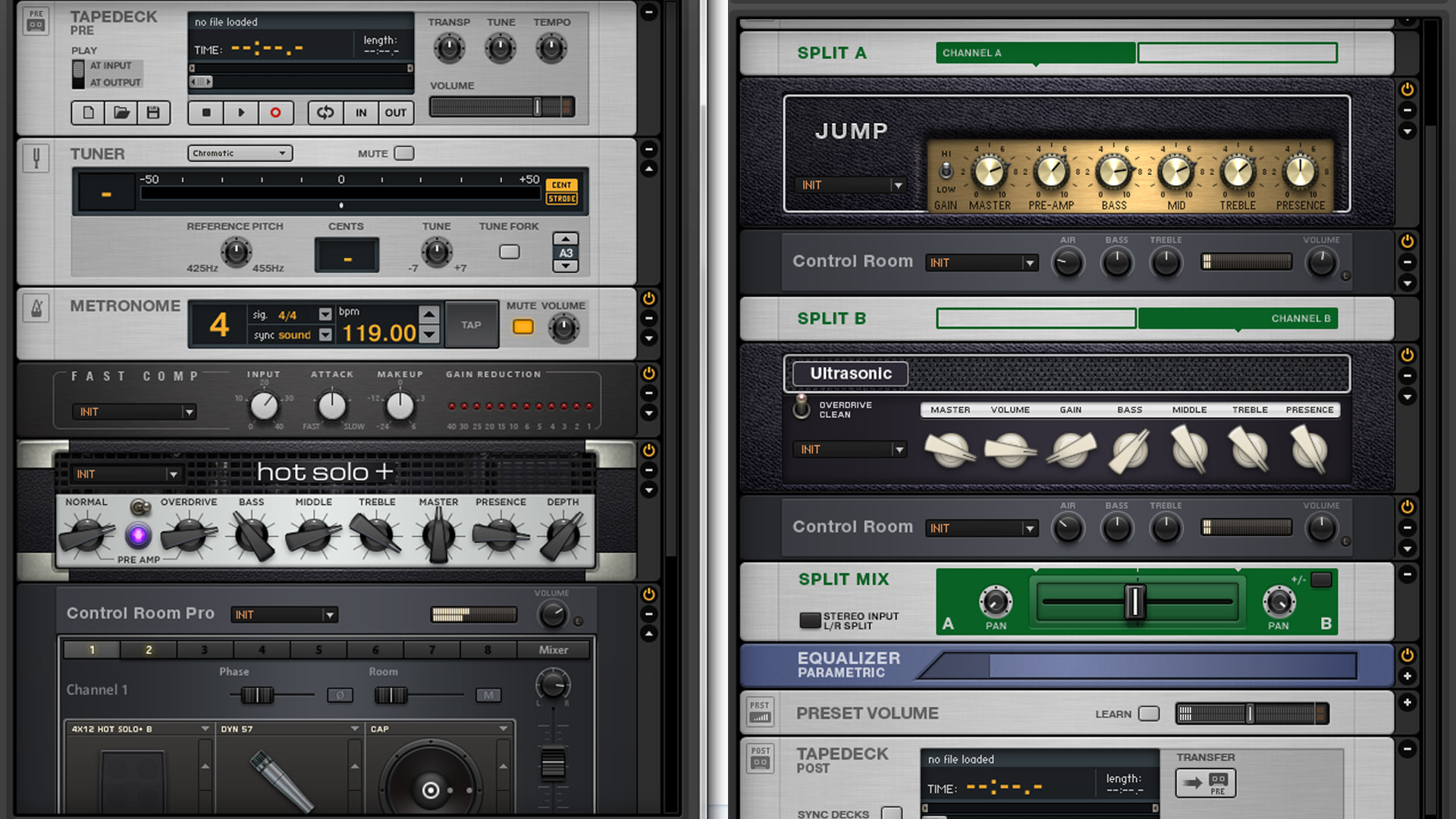
Task: Toggle power on Fast Comp module
Action: (649, 373)
